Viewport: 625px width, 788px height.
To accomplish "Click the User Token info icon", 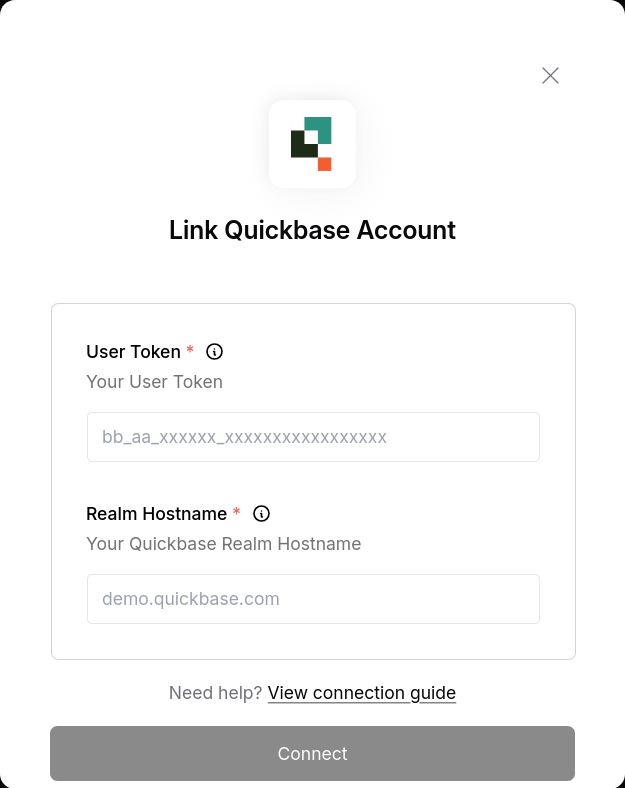I will 215,352.
